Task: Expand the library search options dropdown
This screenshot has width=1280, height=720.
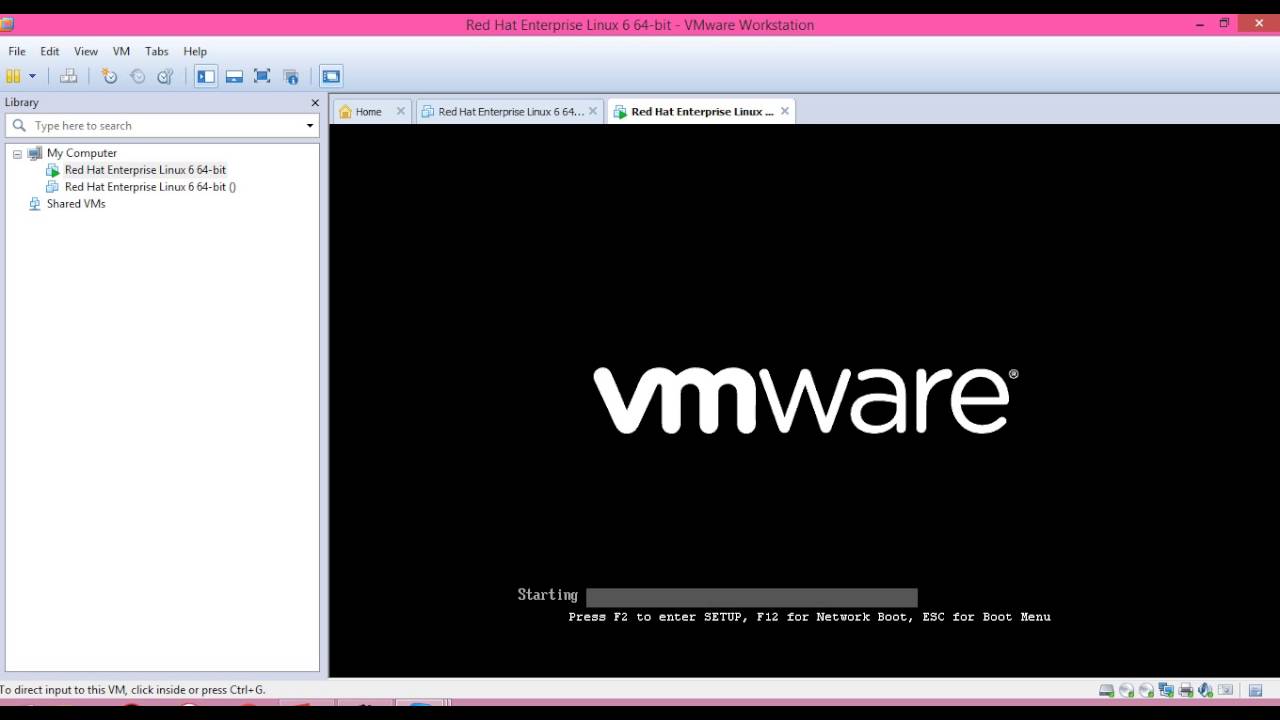Action: pos(310,126)
